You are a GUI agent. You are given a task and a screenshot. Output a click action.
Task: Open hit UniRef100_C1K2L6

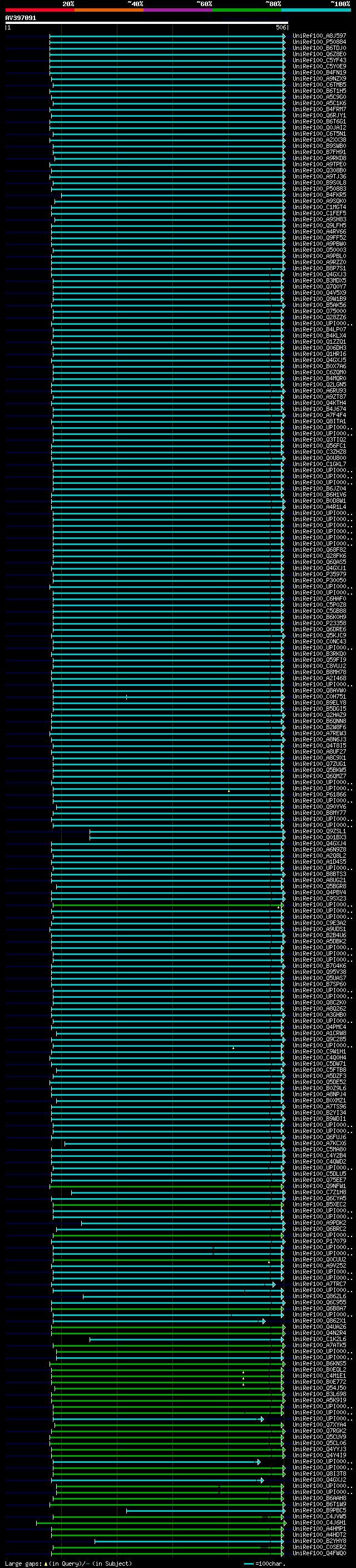(x=319, y=1339)
